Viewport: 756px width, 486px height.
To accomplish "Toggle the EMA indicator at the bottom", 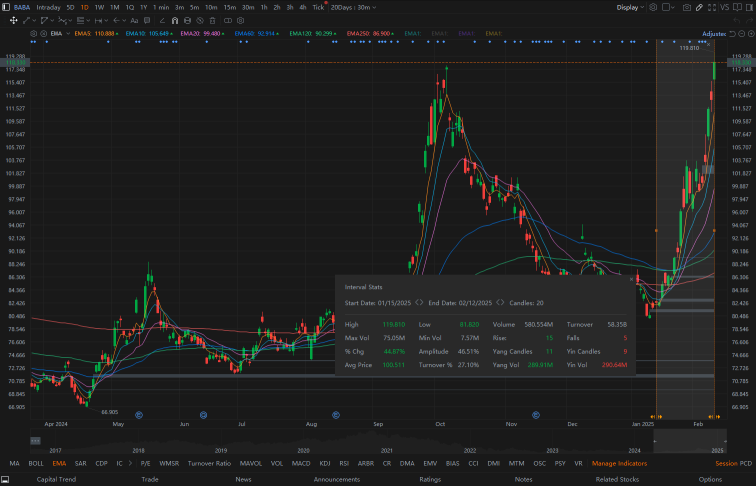I will coord(59,463).
